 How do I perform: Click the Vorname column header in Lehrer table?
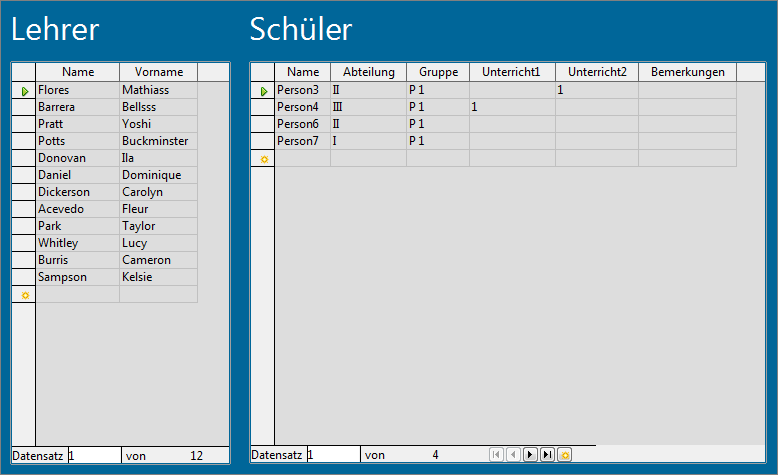(158, 72)
